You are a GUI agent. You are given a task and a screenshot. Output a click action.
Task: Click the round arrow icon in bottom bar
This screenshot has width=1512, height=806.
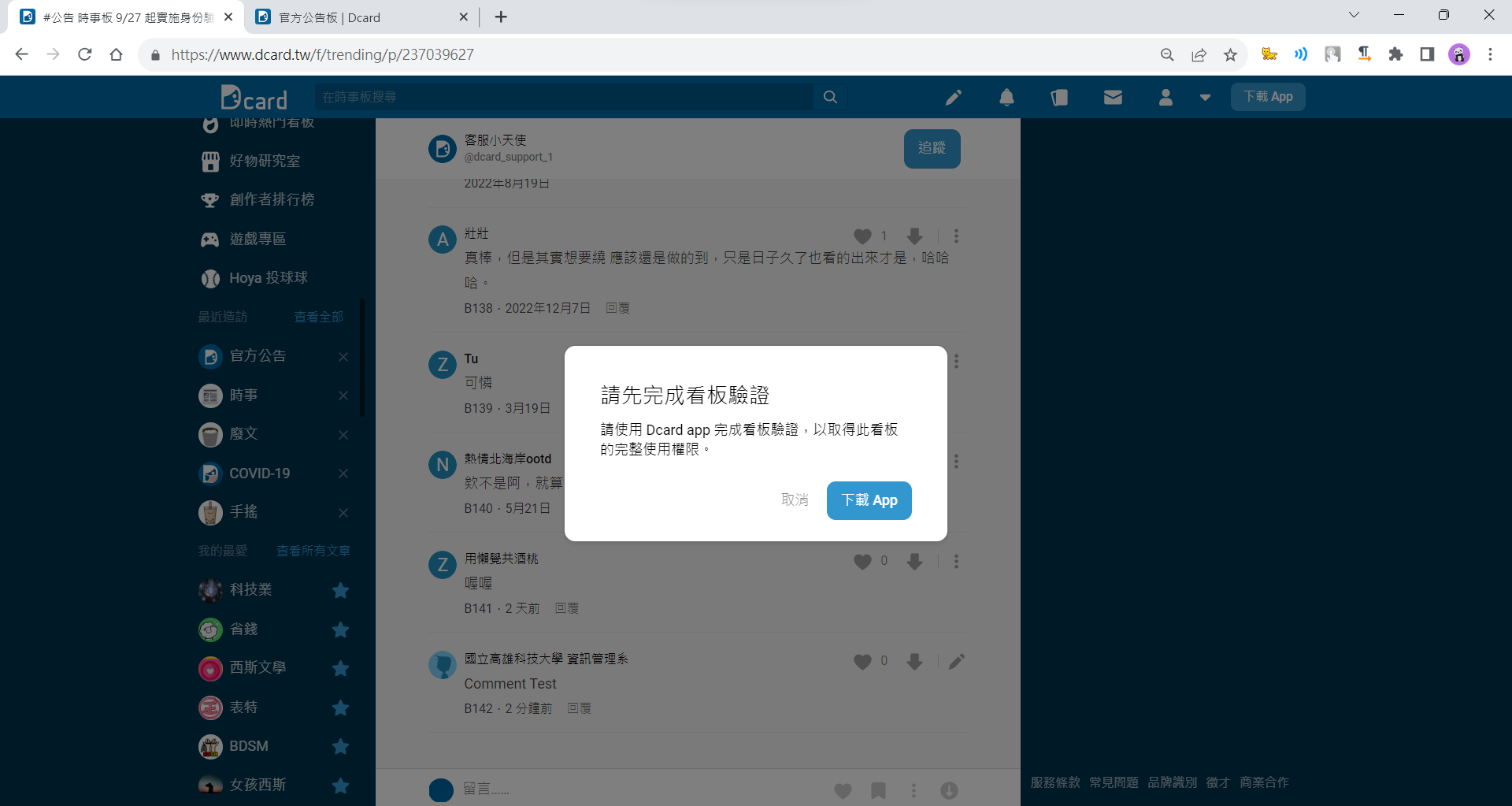point(949,790)
